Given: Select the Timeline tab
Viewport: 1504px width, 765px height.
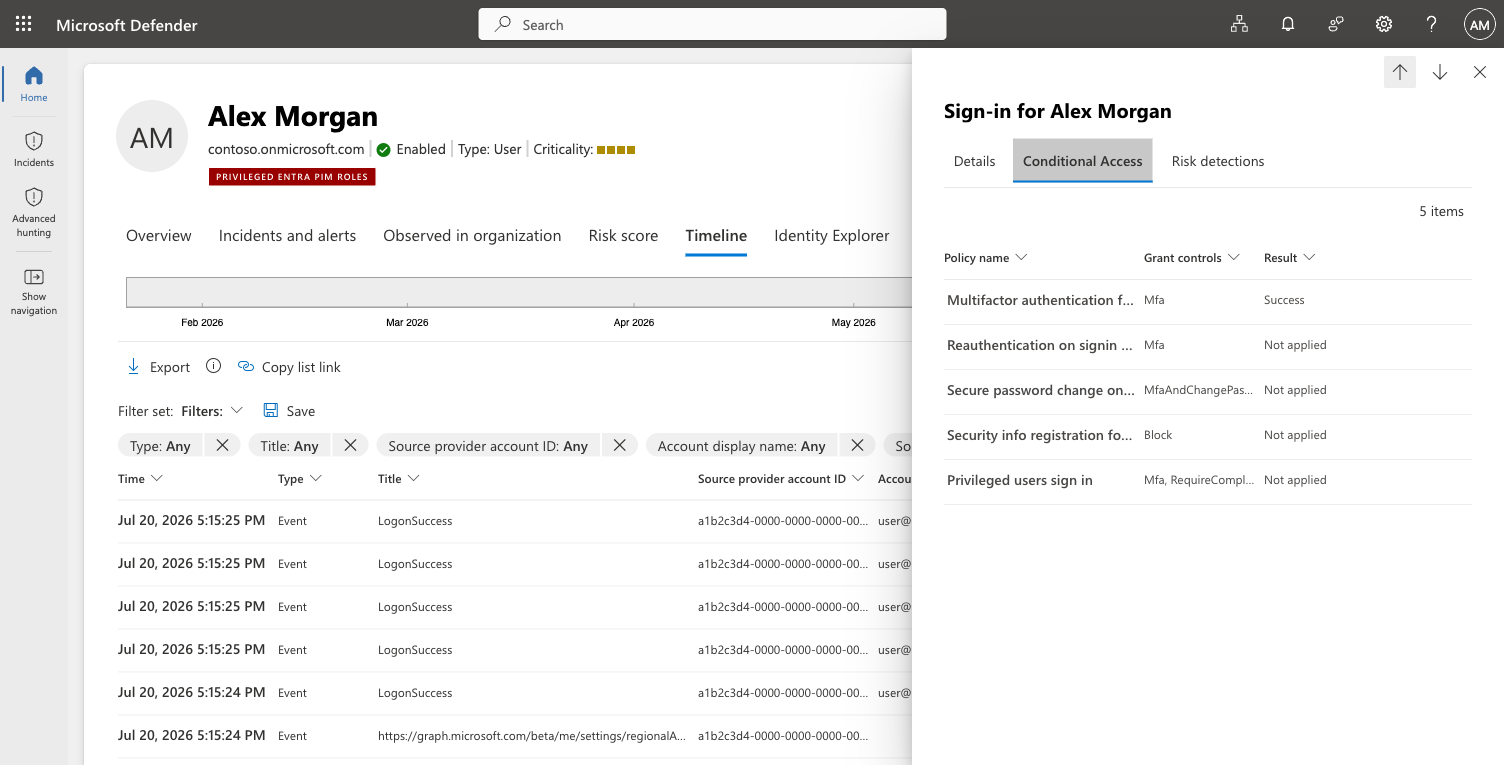Looking at the screenshot, I should (716, 236).
